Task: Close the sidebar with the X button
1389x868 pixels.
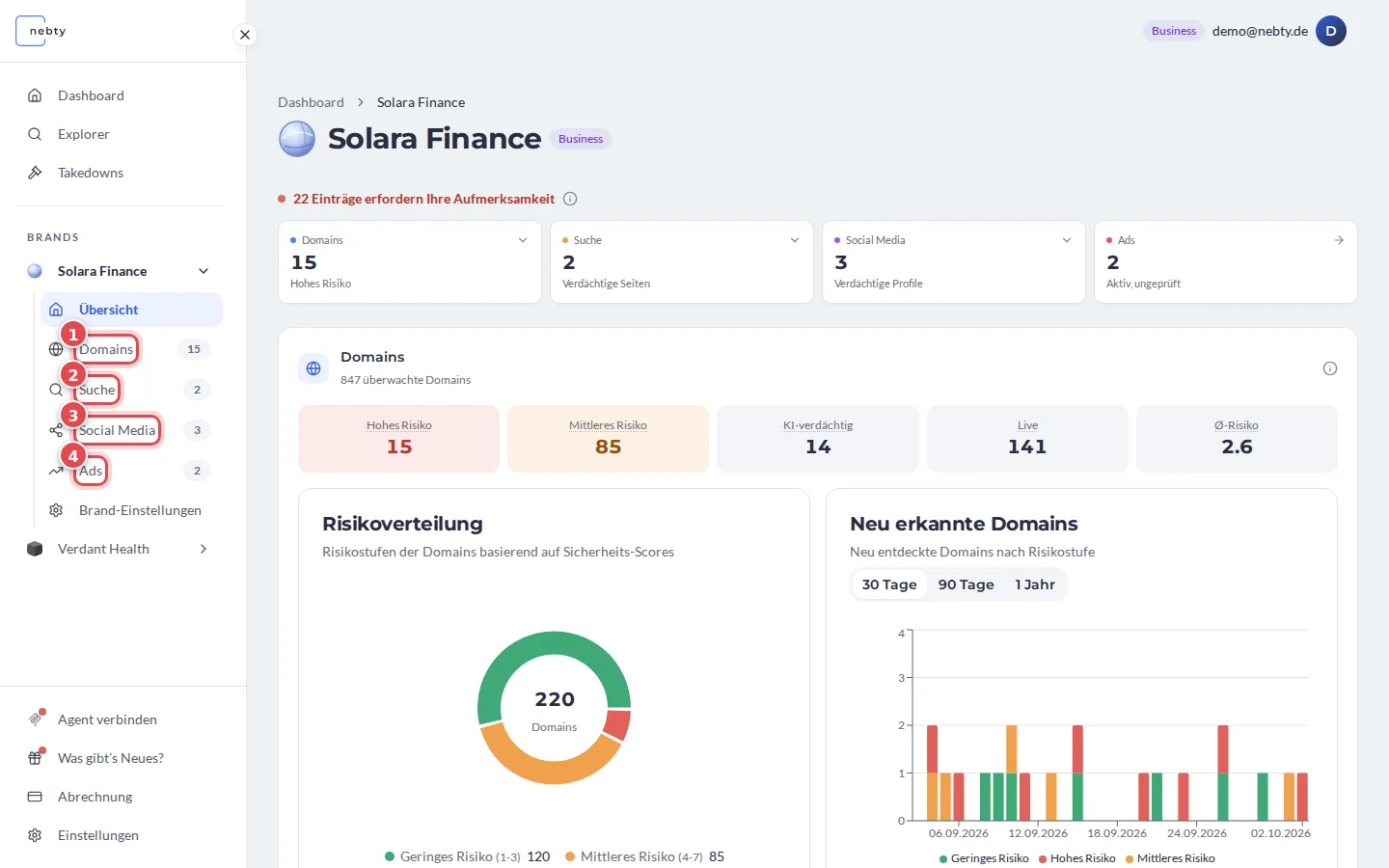Action: pyautogui.click(x=245, y=35)
